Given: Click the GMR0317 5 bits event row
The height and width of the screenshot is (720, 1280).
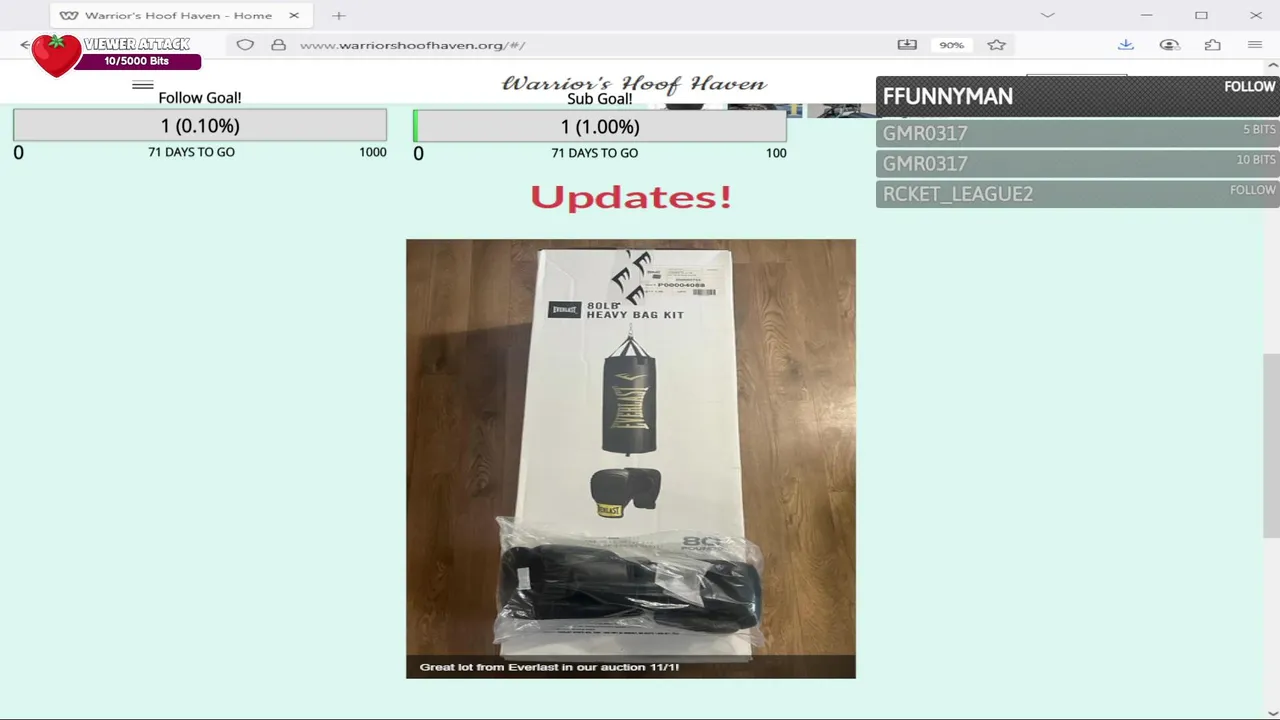Looking at the screenshot, I should [x=1077, y=133].
